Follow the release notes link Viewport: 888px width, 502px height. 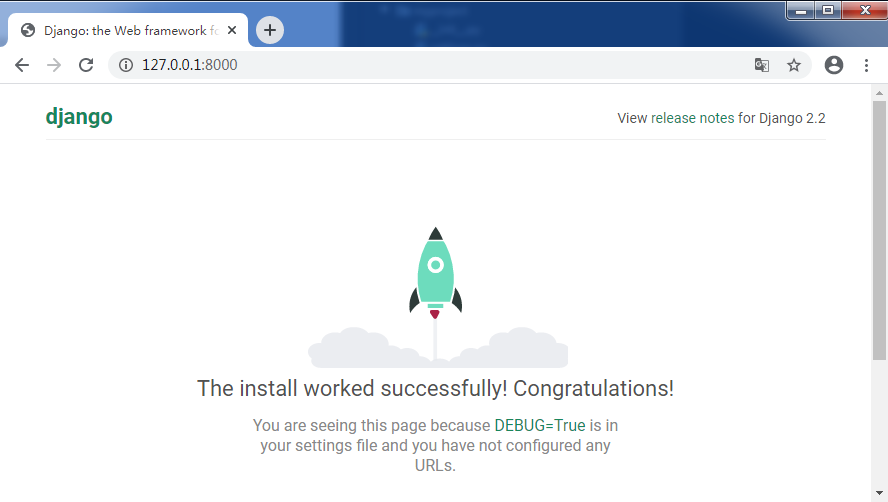pyautogui.click(x=693, y=118)
